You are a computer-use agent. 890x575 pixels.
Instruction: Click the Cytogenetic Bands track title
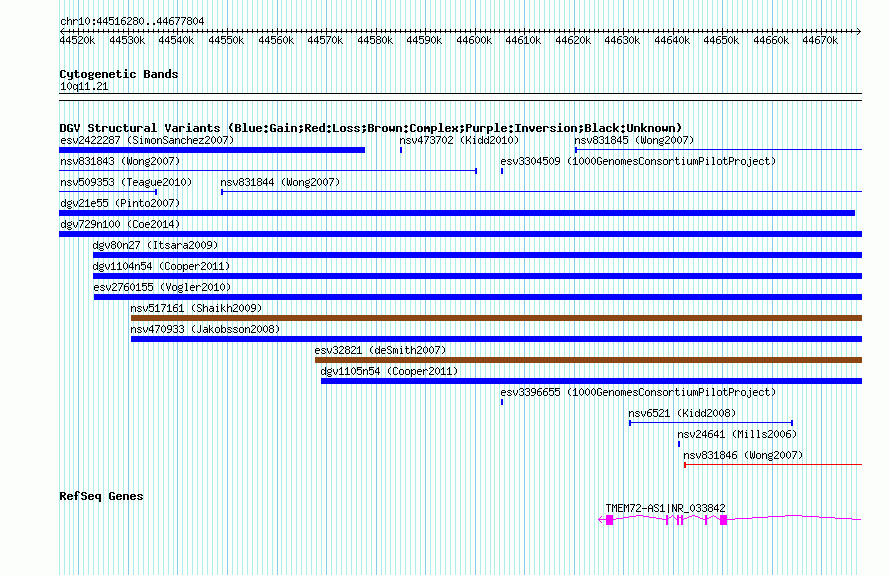coord(119,74)
